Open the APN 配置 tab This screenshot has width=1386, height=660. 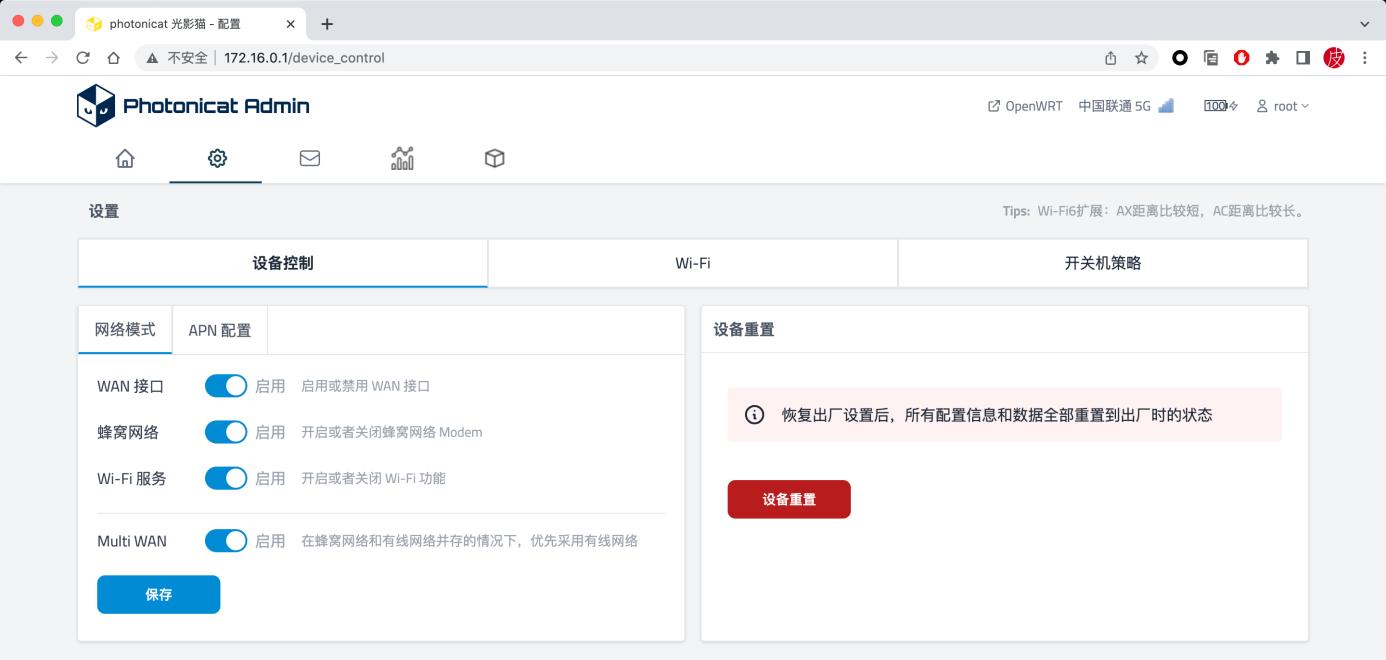(x=220, y=329)
